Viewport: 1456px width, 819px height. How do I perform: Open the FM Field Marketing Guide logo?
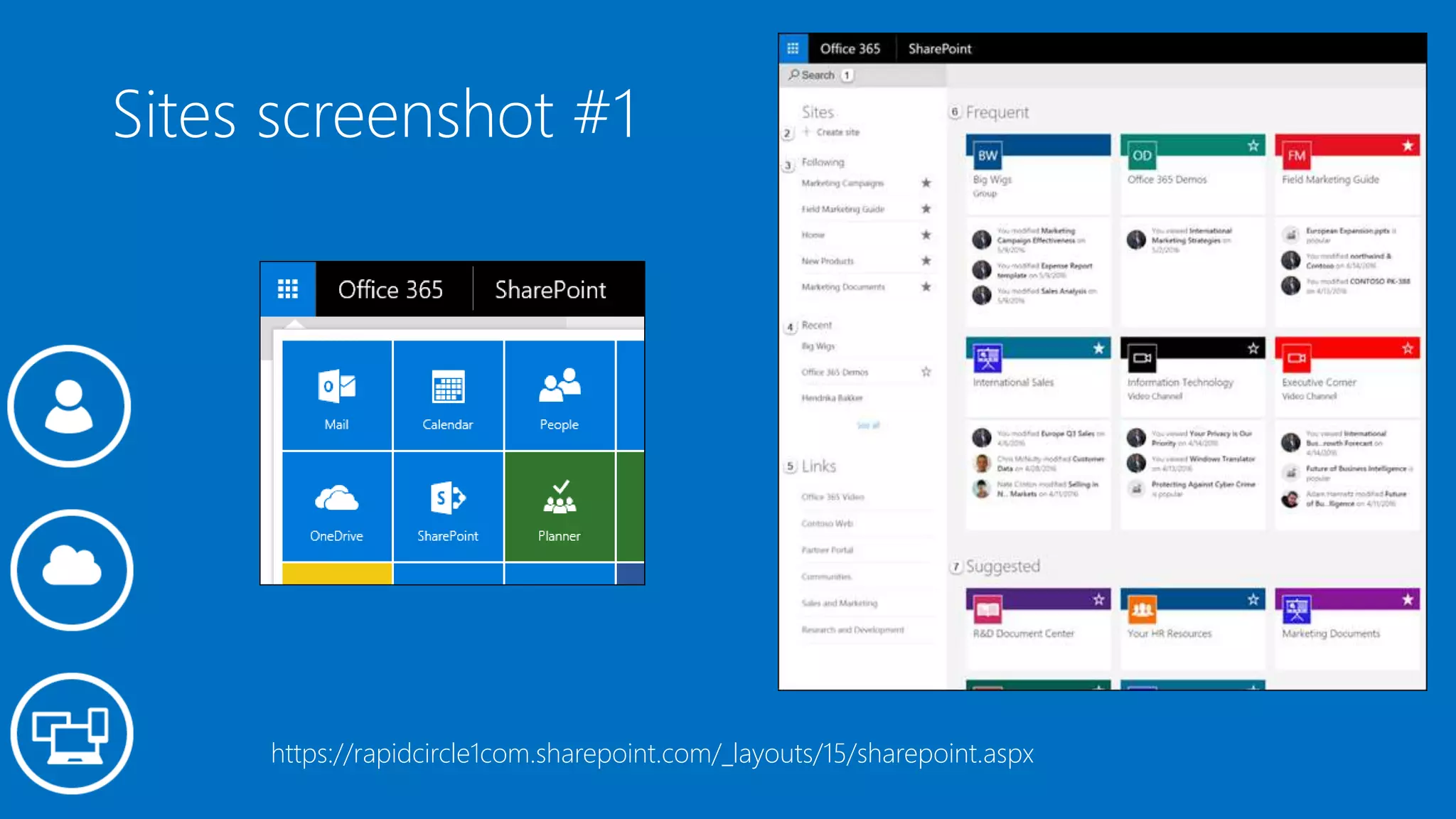1297,155
